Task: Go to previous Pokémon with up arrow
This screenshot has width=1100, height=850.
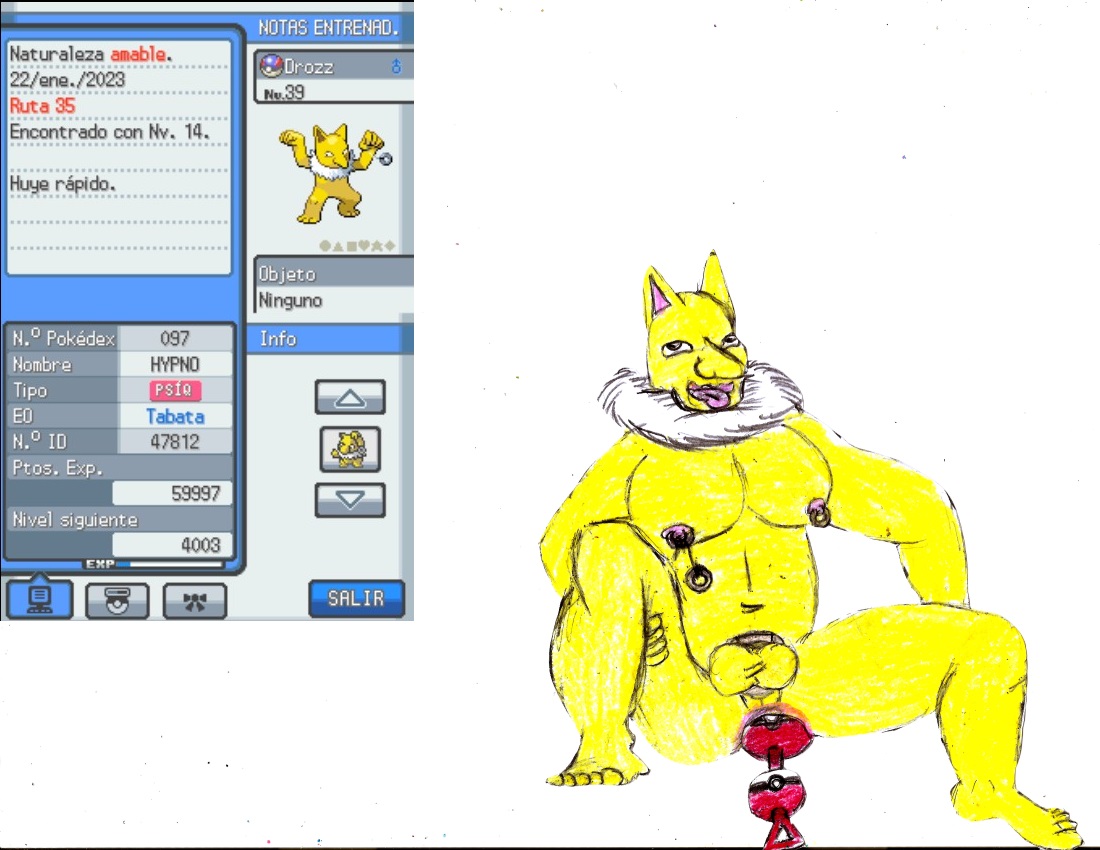Action: 350,398
